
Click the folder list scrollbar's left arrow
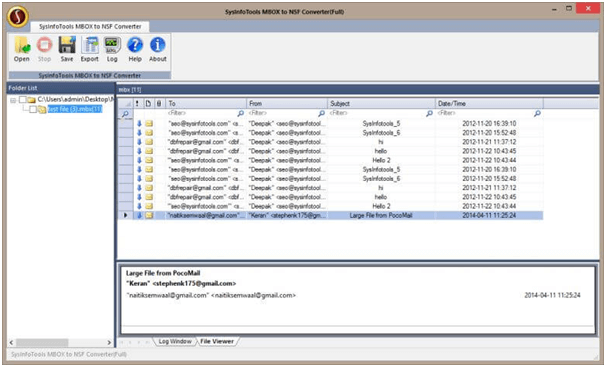coord(11,342)
